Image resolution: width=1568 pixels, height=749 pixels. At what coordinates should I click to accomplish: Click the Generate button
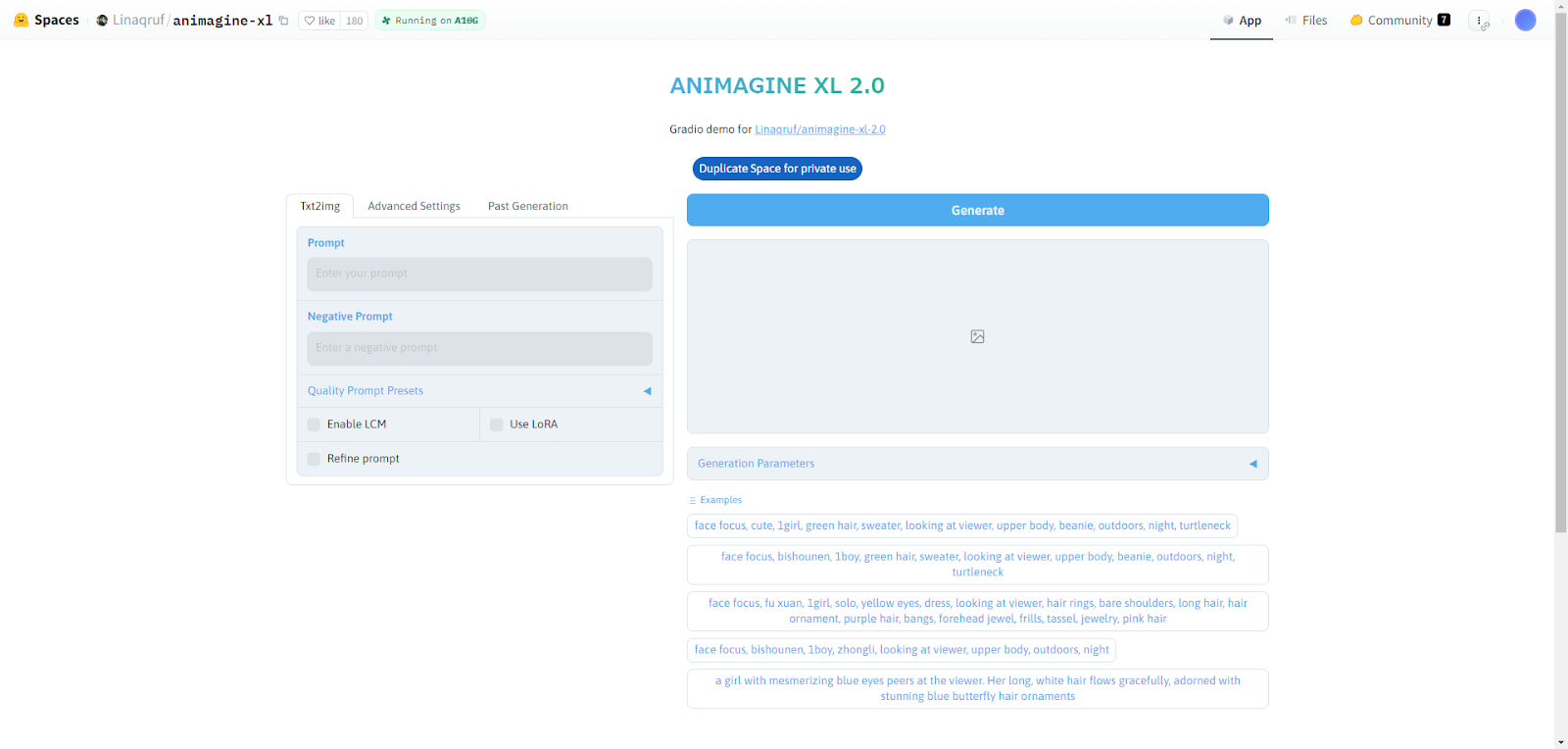(977, 210)
